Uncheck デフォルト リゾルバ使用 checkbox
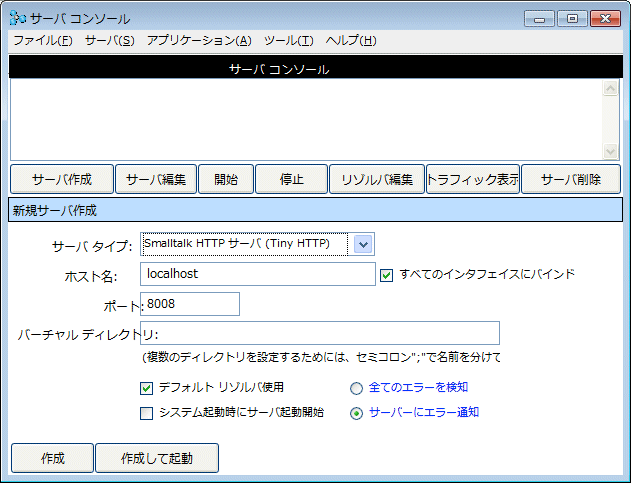Screen dimensions: 631x483 (147, 387)
